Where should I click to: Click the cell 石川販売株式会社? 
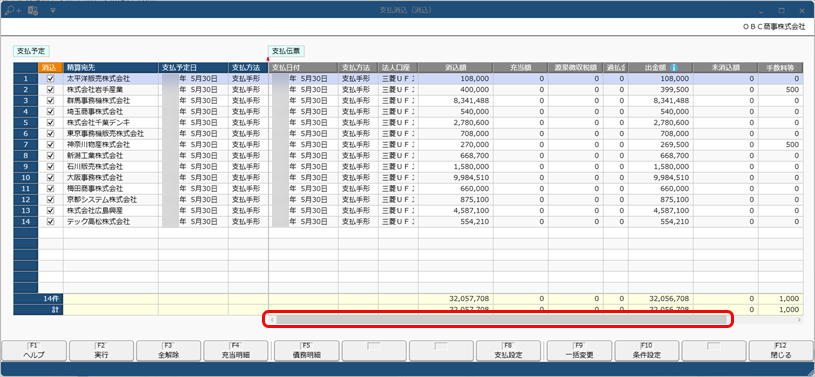pyautogui.click(x=111, y=166)
